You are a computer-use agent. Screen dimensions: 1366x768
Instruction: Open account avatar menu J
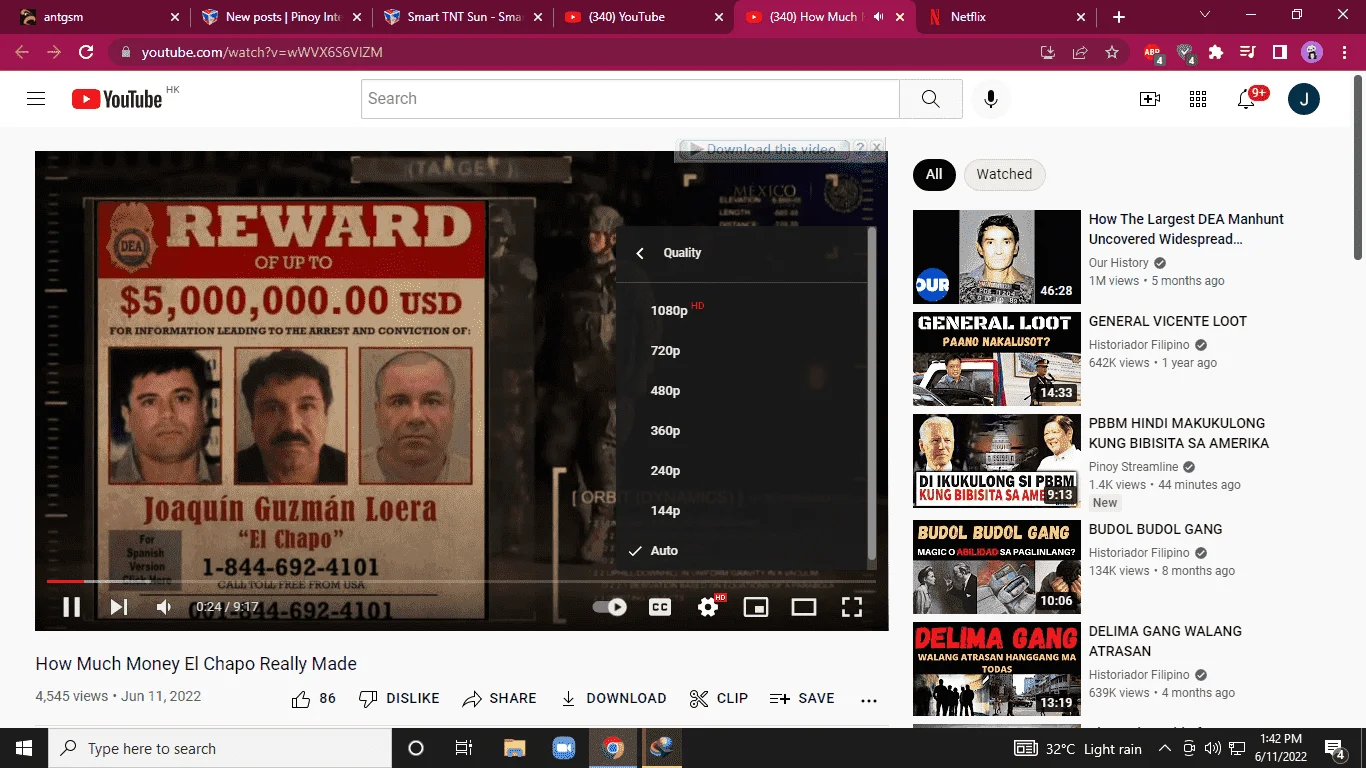click(1304, 98)
